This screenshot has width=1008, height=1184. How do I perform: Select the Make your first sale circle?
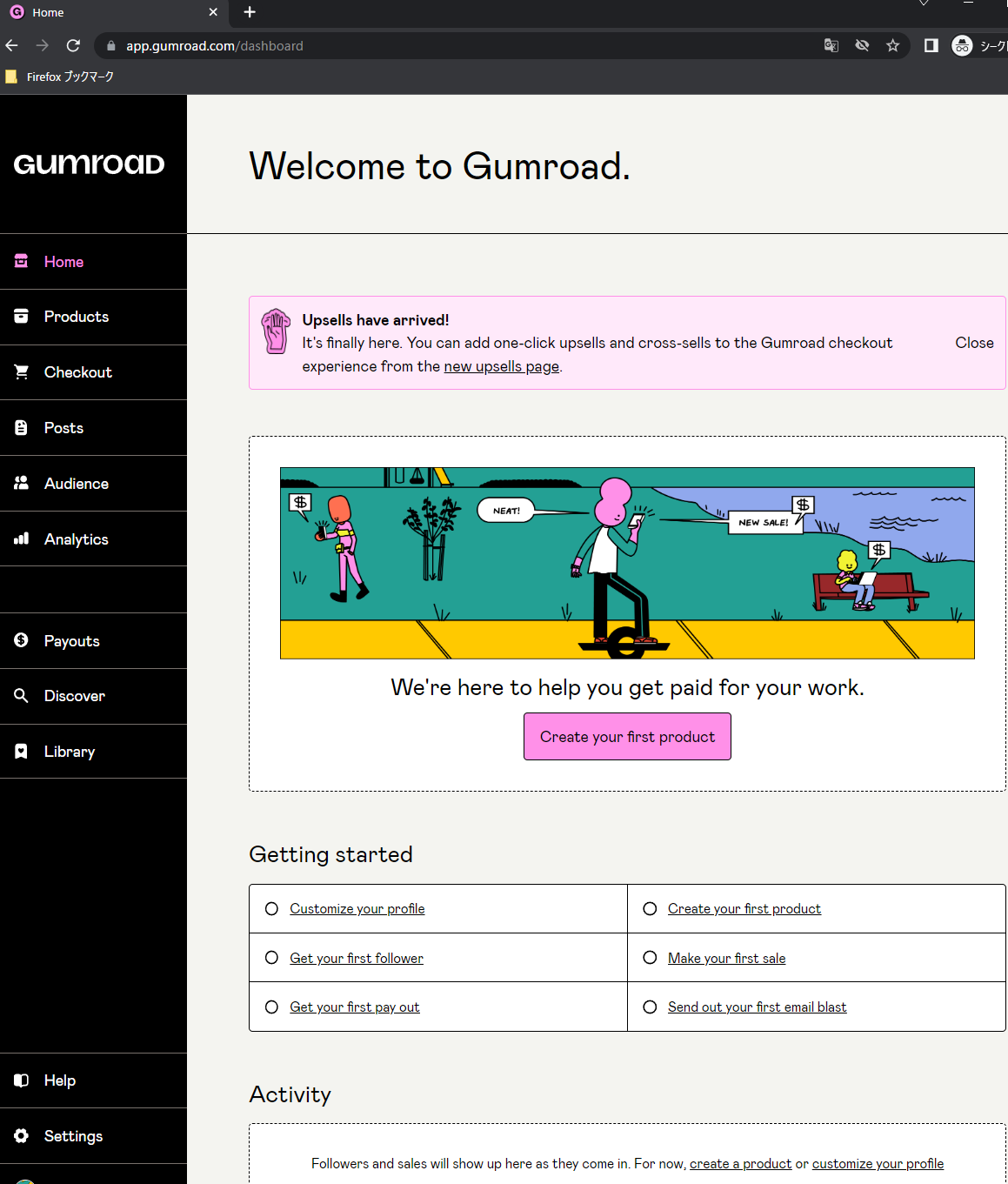pos(650,958)
